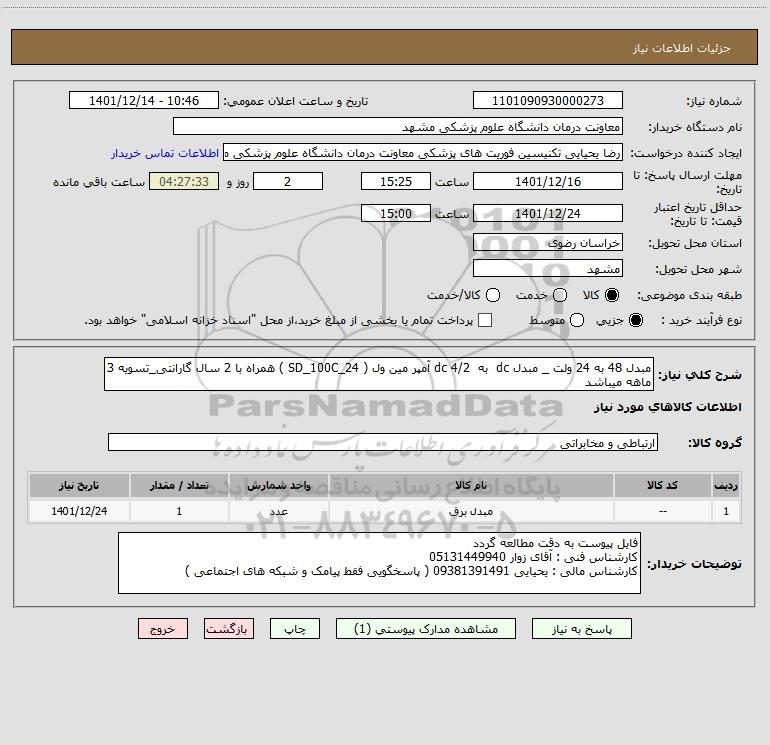
Task: Click the گروه کالا field ارتباطی و مخابراتی
Action: click(383, 442)
